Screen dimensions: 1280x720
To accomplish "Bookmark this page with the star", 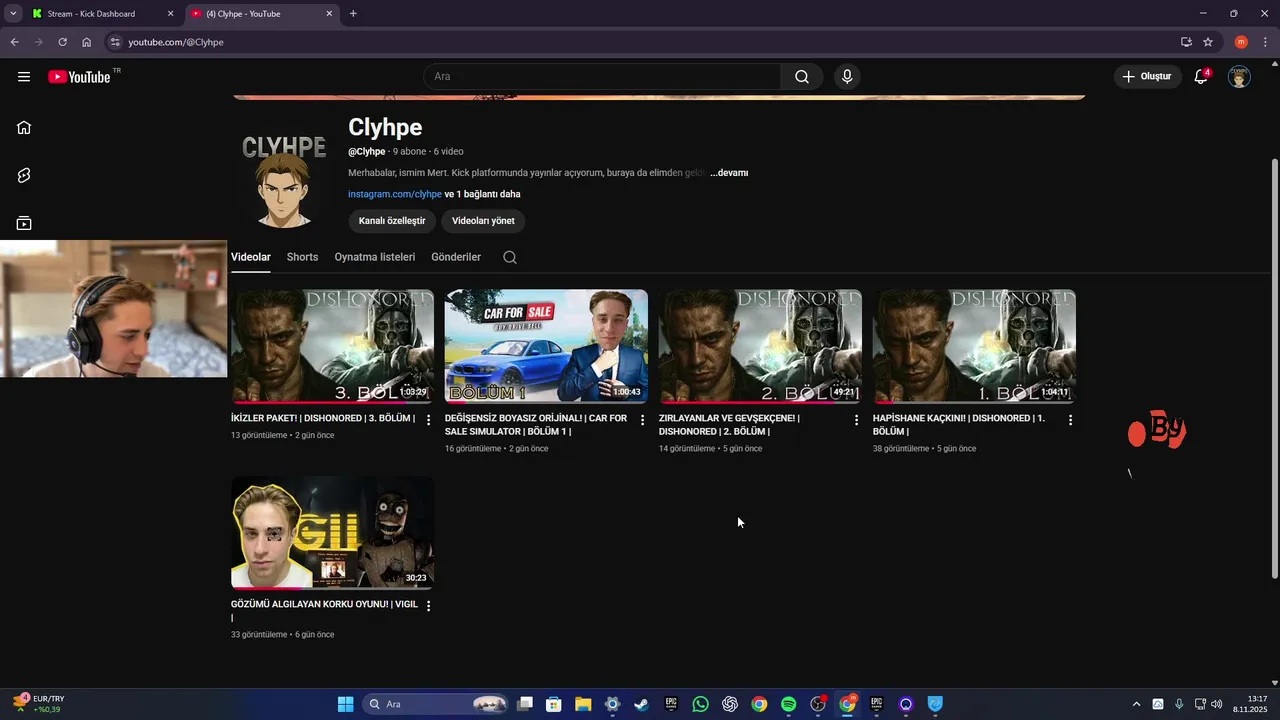I will (x=1208, y=42).
